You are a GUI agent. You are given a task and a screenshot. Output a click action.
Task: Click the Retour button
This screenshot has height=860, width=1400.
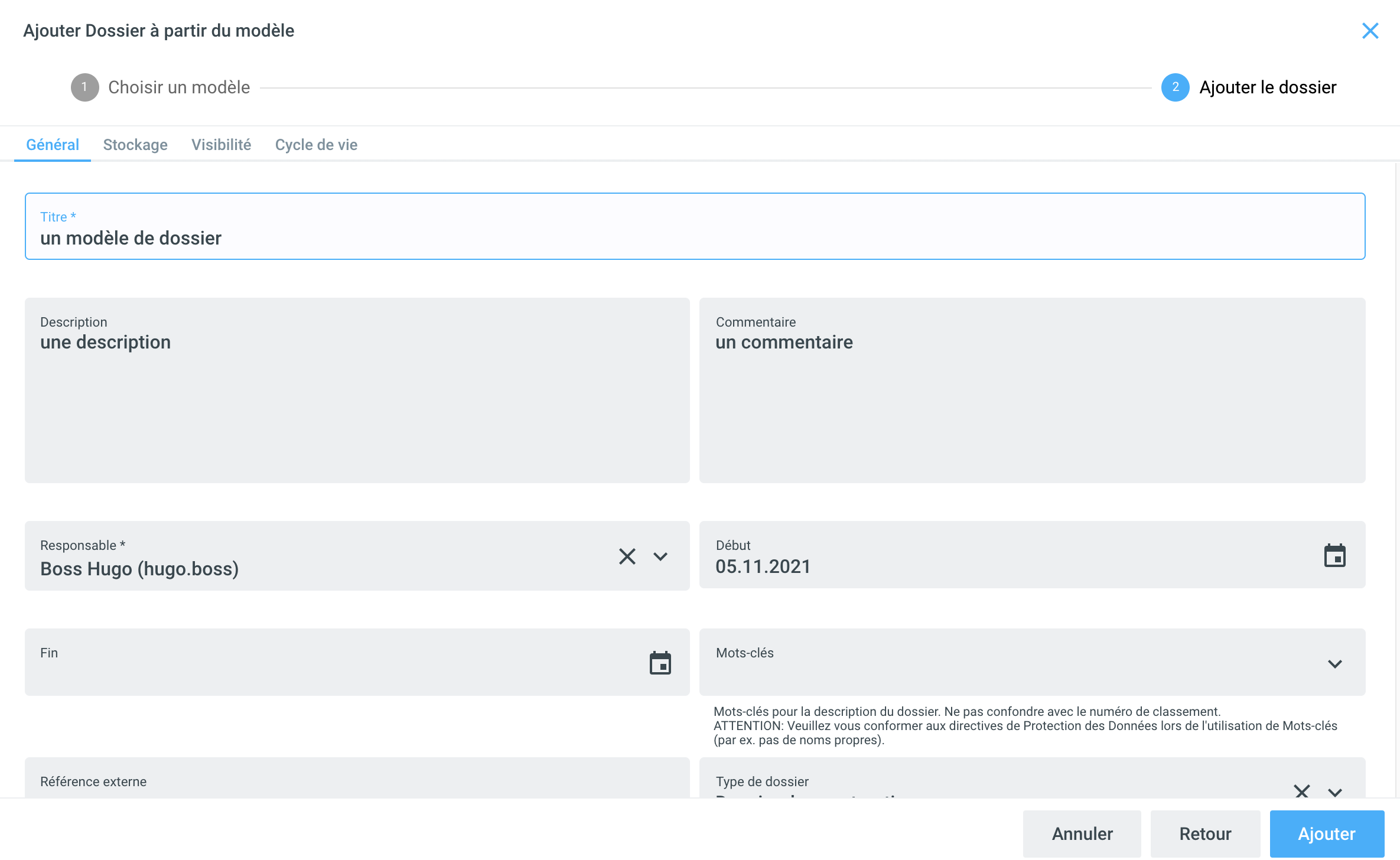pyautogui.click(x=1205, y=833)
